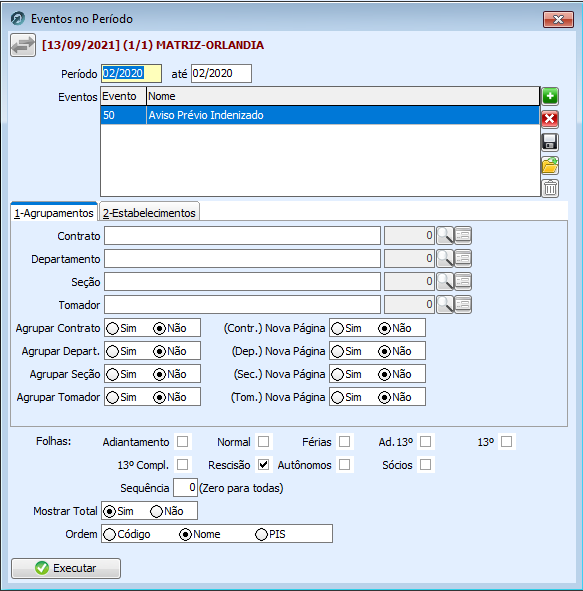Open the 1-Agrupamentos tab
This screenshot has height=591, width=583.
point(54,213)
